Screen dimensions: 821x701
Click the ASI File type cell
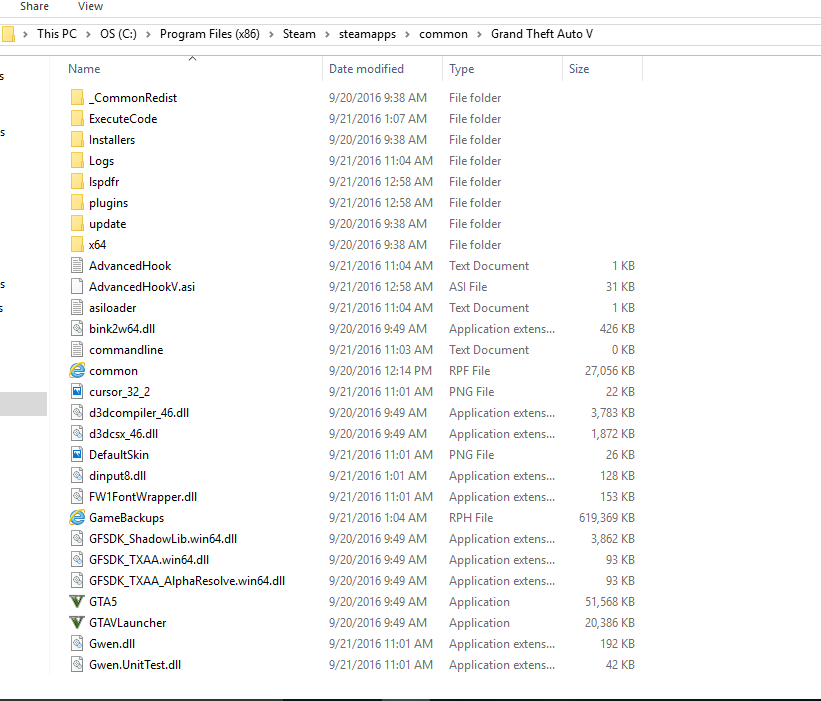pos(468,287)
